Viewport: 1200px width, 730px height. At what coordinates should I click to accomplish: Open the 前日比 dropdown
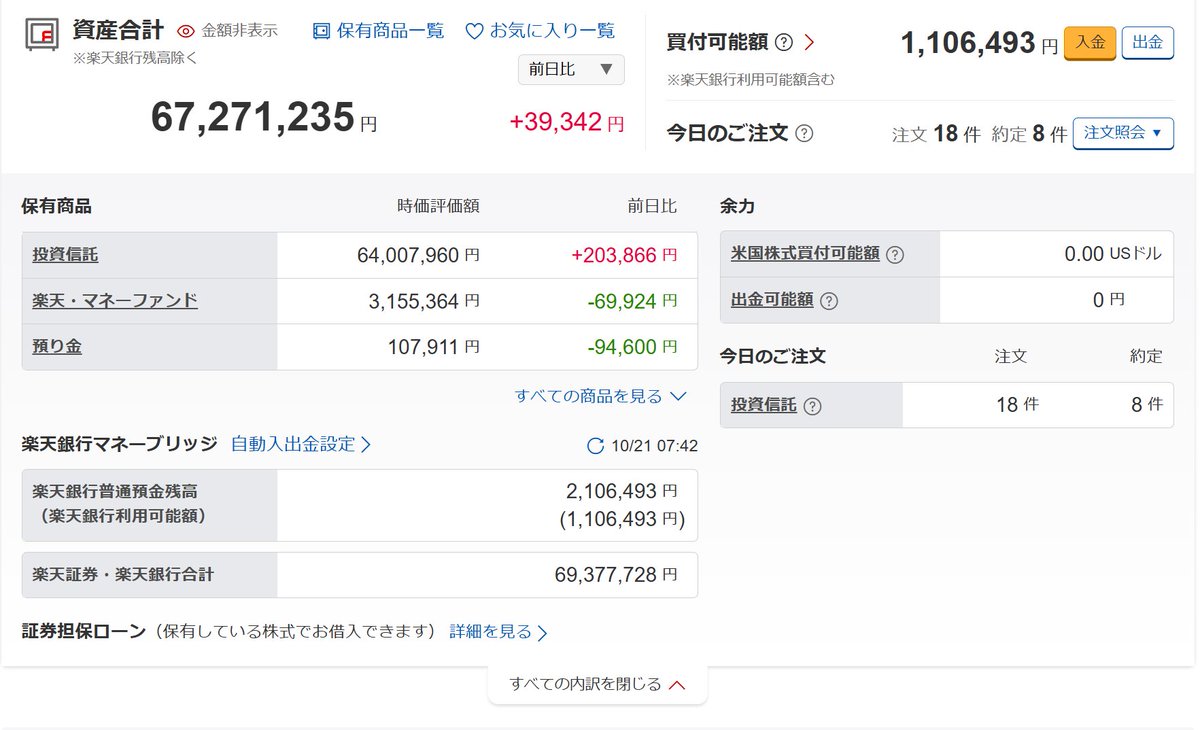(571, 69)
